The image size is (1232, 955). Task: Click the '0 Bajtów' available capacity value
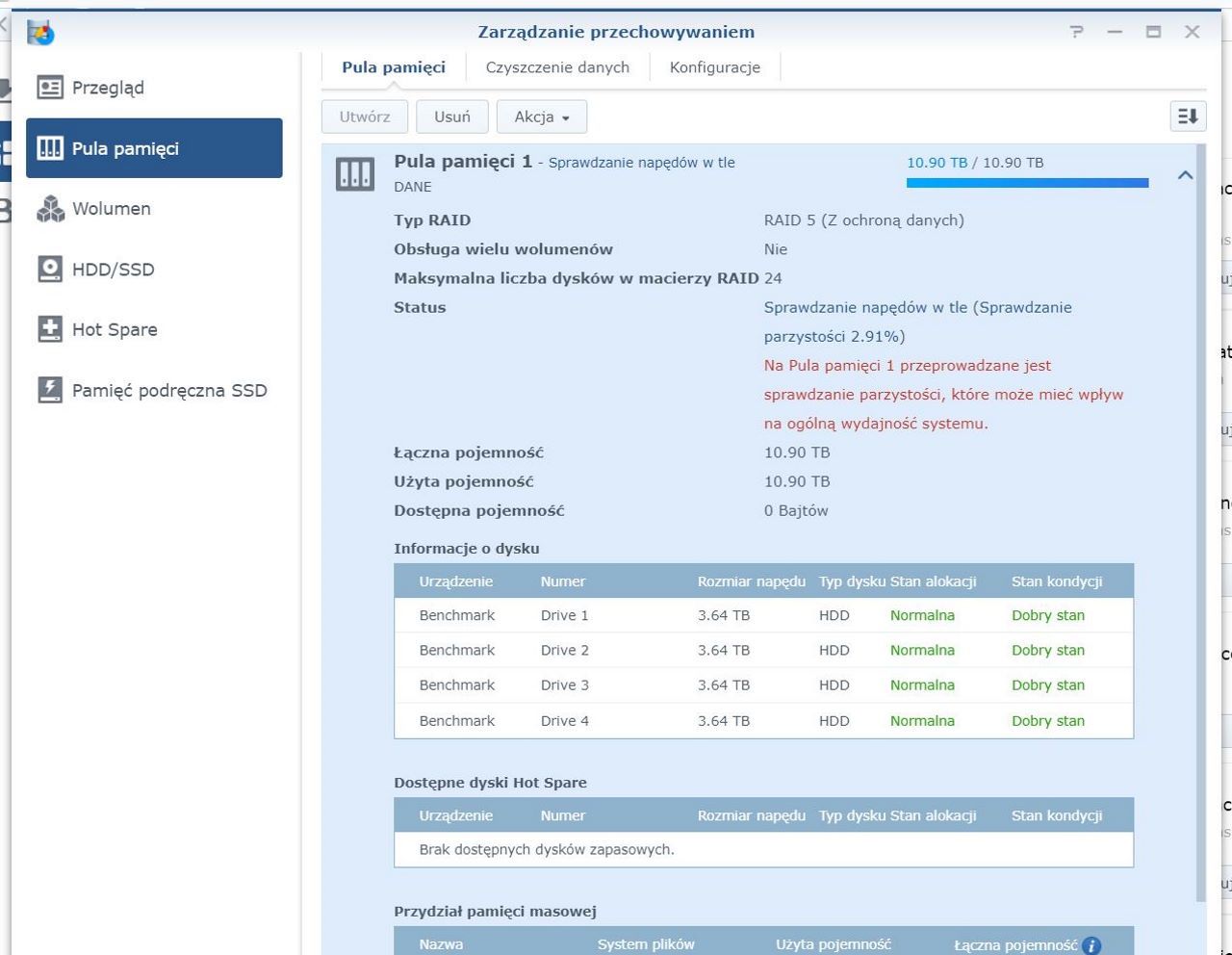tap(796, 510)
